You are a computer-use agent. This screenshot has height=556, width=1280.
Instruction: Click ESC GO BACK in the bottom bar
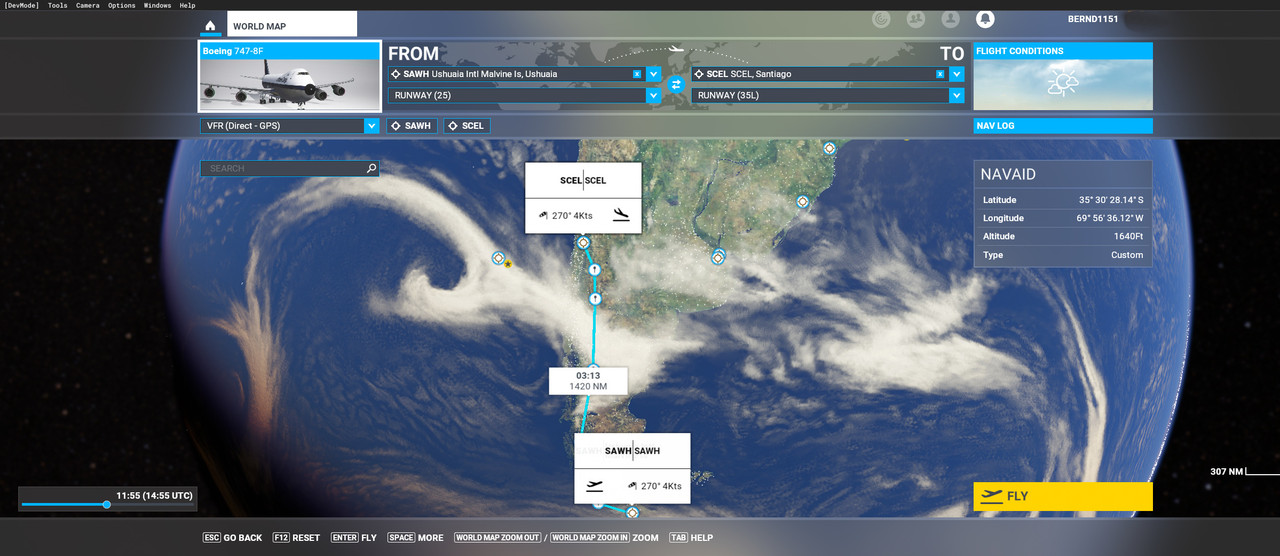[232, 538]
